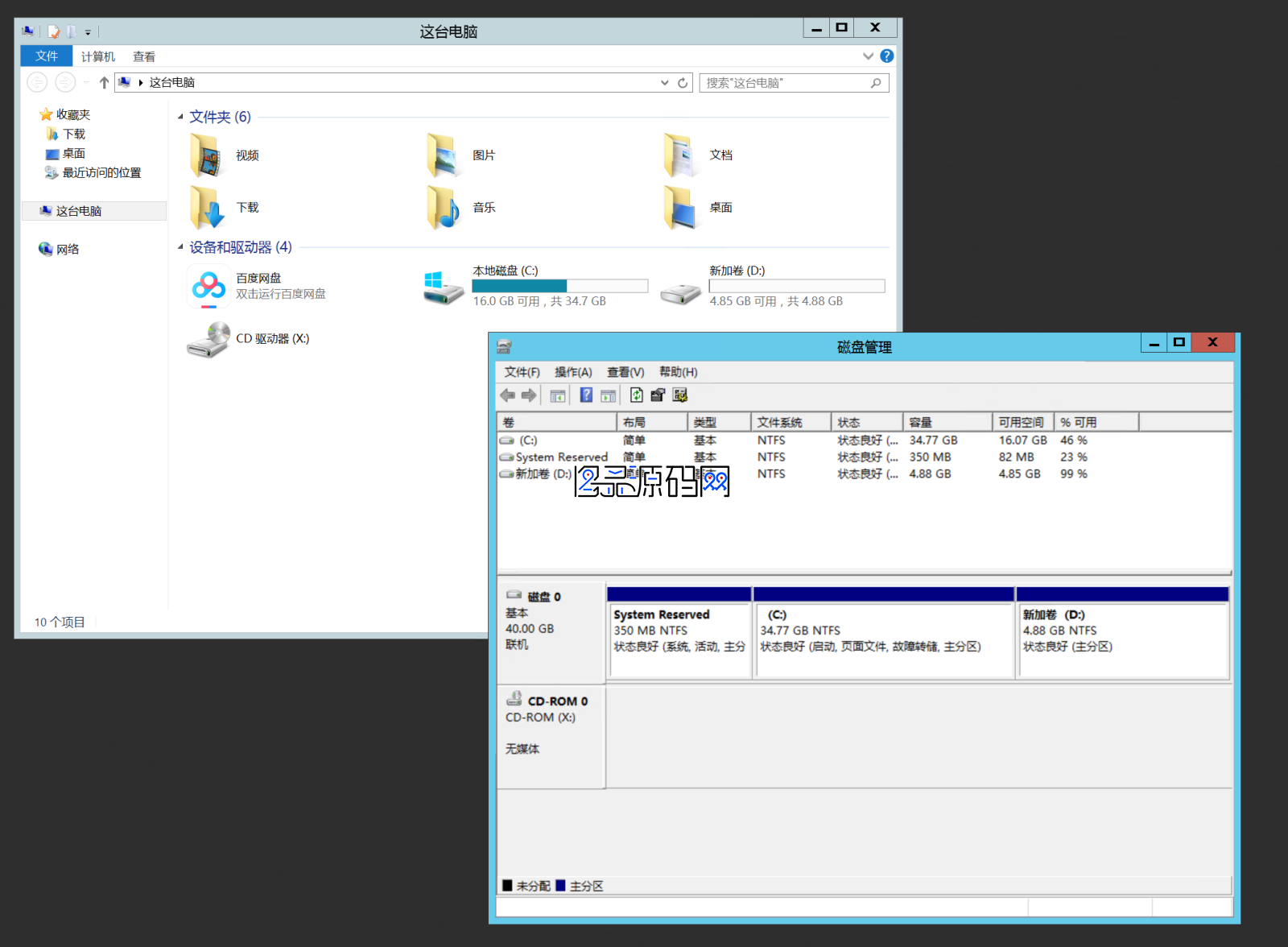Click Explorer forward navigation button
Image resolution: width=1288 pixels, height=947 pixels.
click(x=65, y=82)
